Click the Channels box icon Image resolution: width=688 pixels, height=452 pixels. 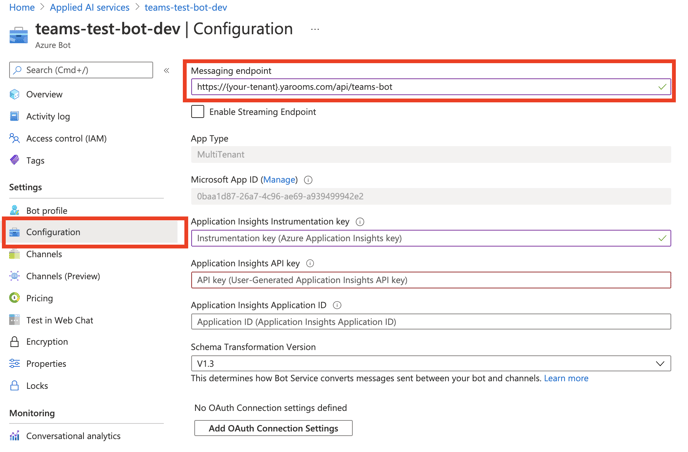(x=14, y=254)
